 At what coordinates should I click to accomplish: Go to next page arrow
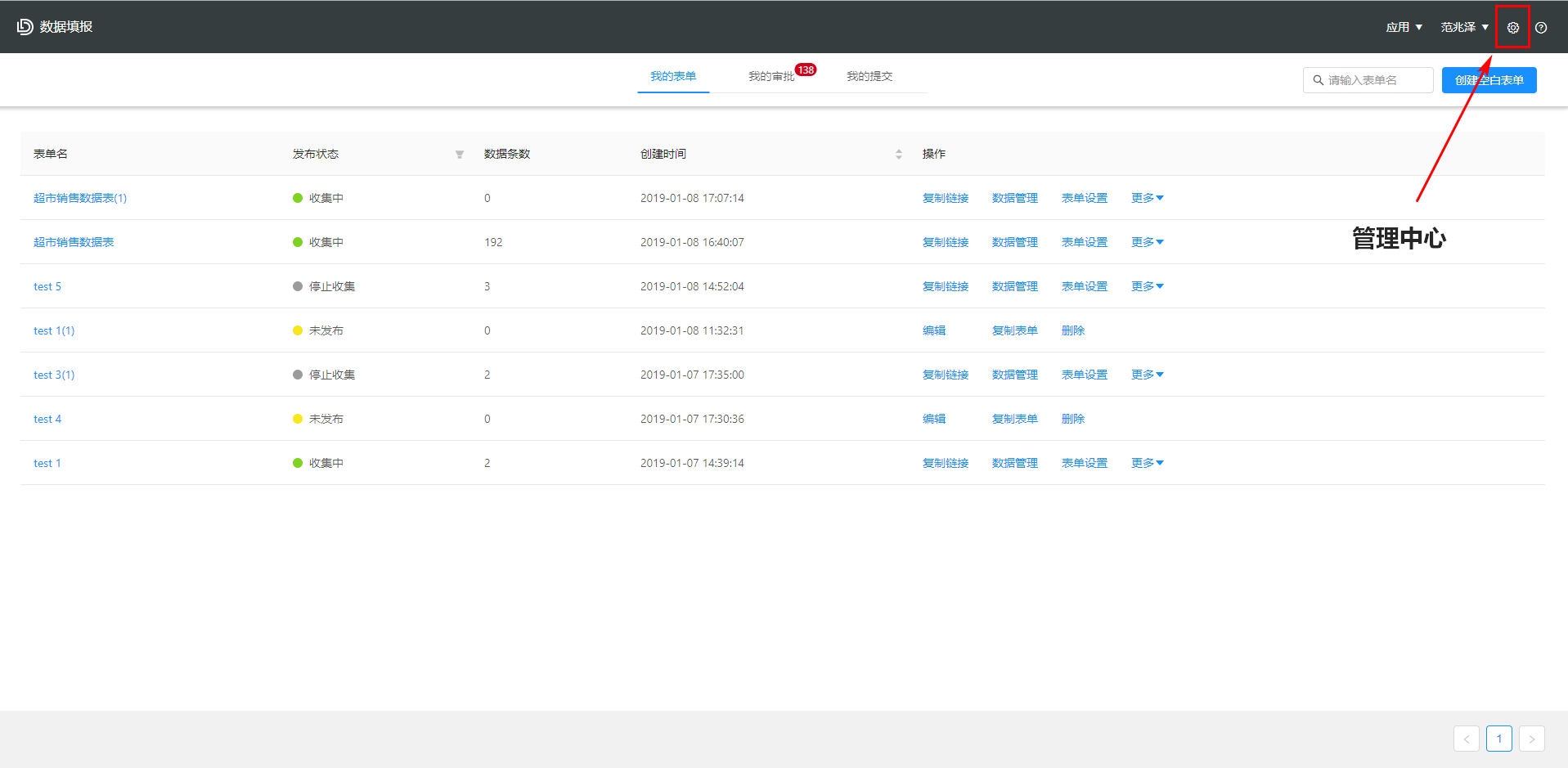[1532, 739]
